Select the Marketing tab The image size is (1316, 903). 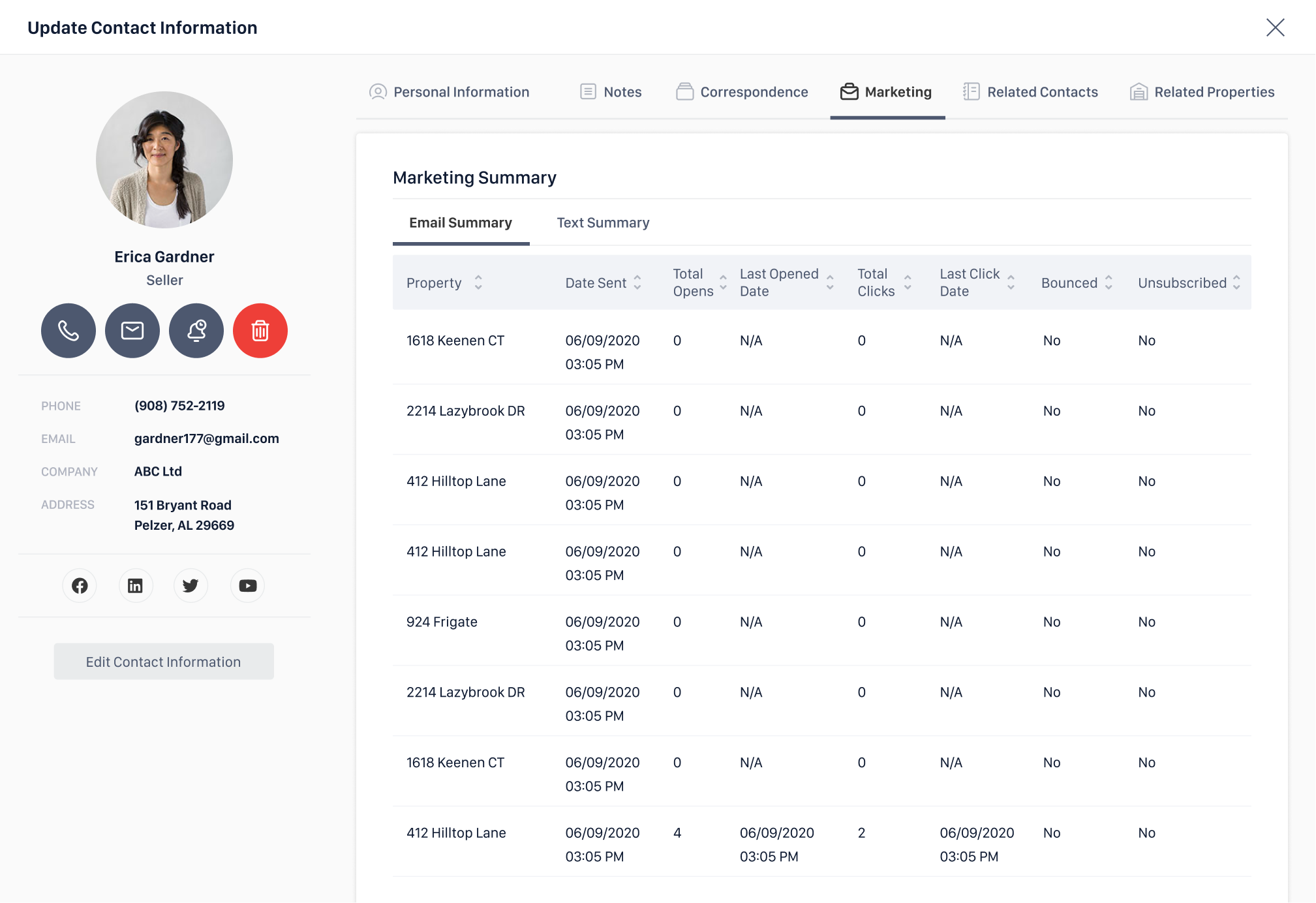click(x=887, y=92)
